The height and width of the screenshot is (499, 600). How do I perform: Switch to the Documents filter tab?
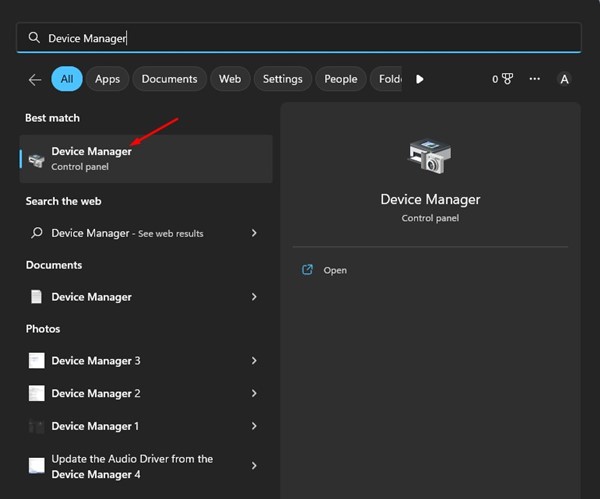point(170,79)
